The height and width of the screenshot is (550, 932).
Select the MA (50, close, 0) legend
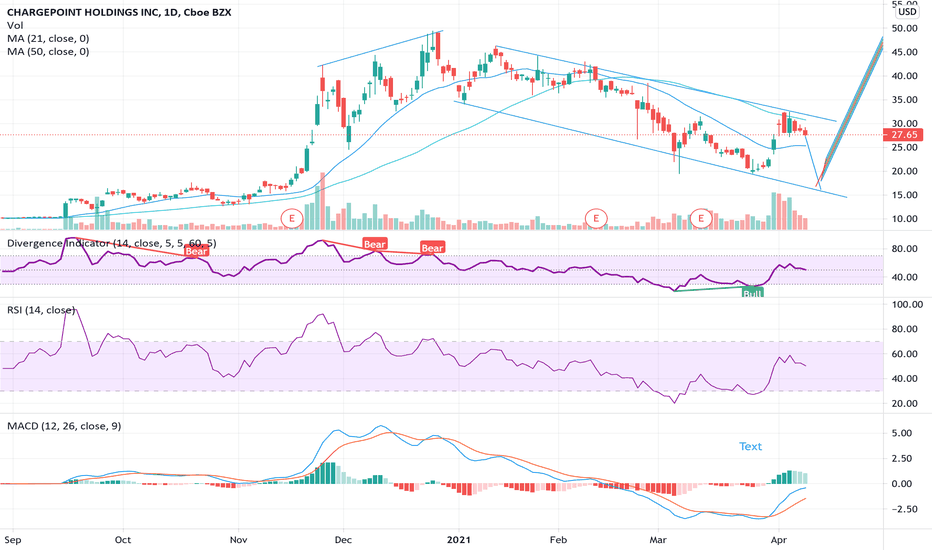[x=48, y=52]
